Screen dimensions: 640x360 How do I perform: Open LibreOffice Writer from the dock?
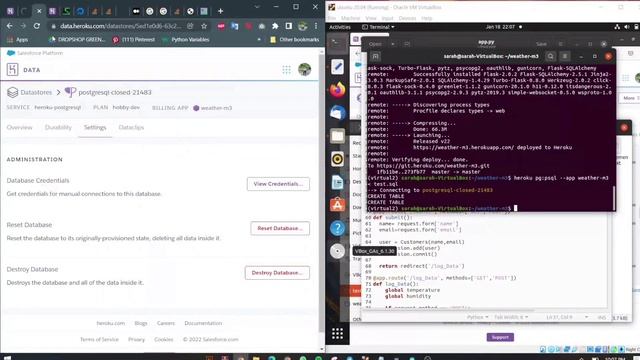click(338, 182)
